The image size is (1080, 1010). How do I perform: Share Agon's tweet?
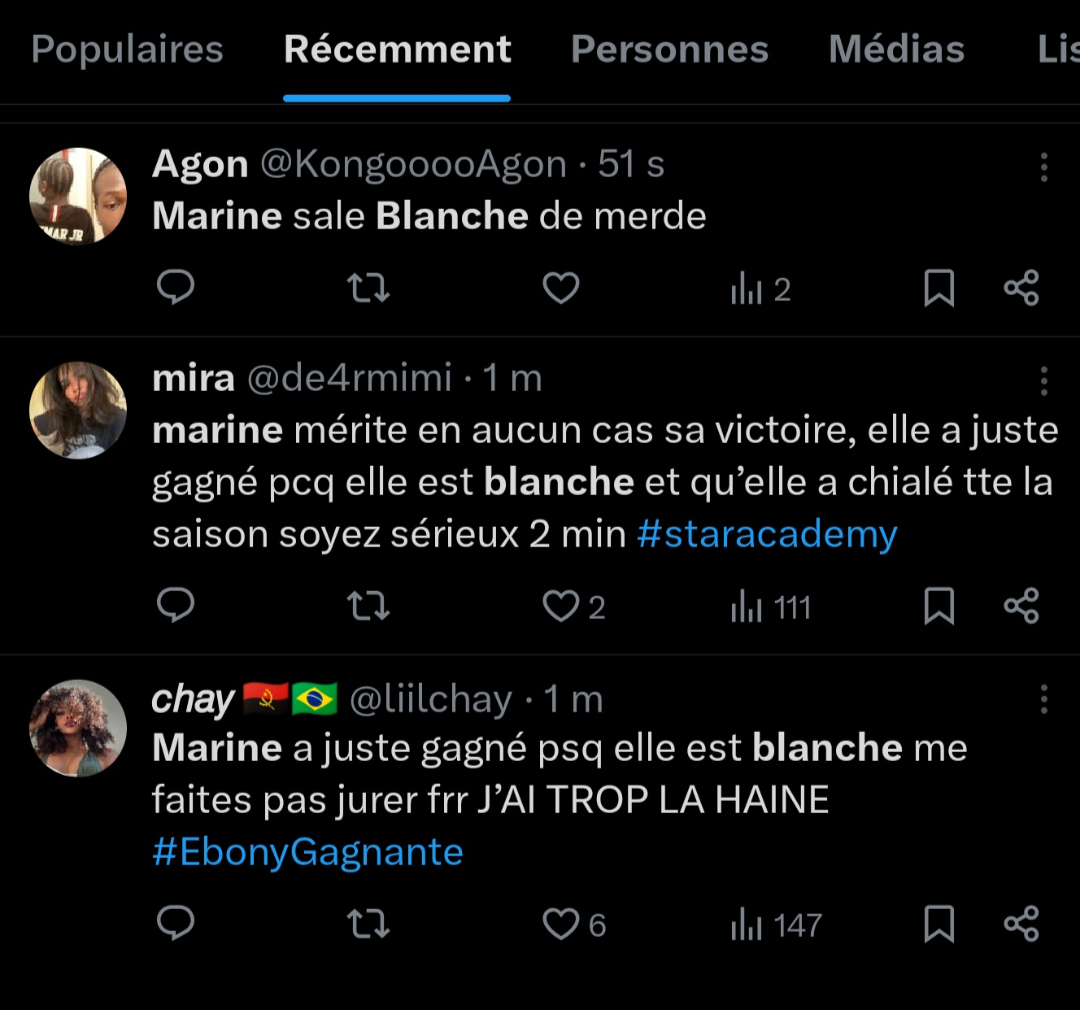pos(1021,289)
